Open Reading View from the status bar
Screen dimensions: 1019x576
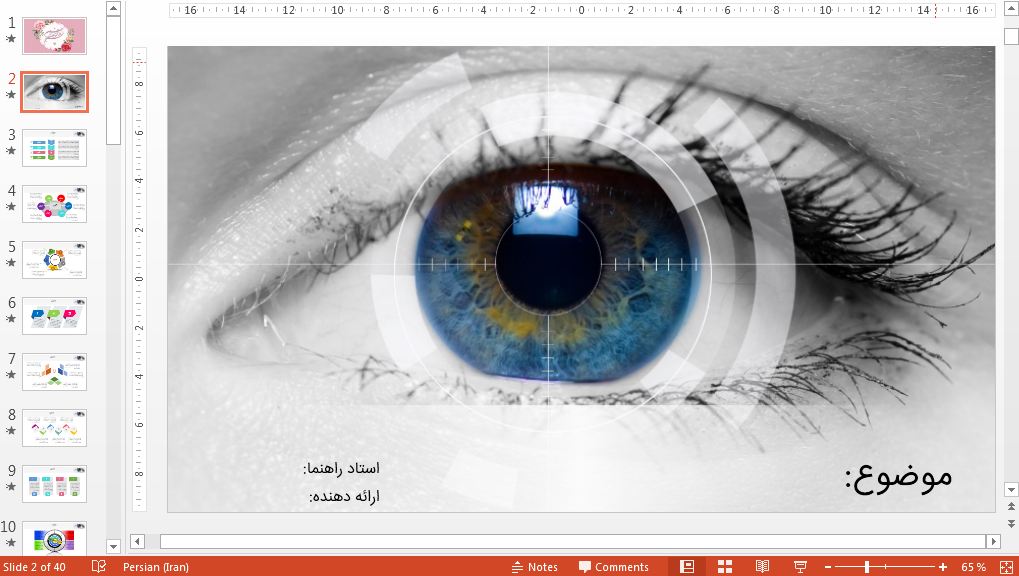(761, 566)
